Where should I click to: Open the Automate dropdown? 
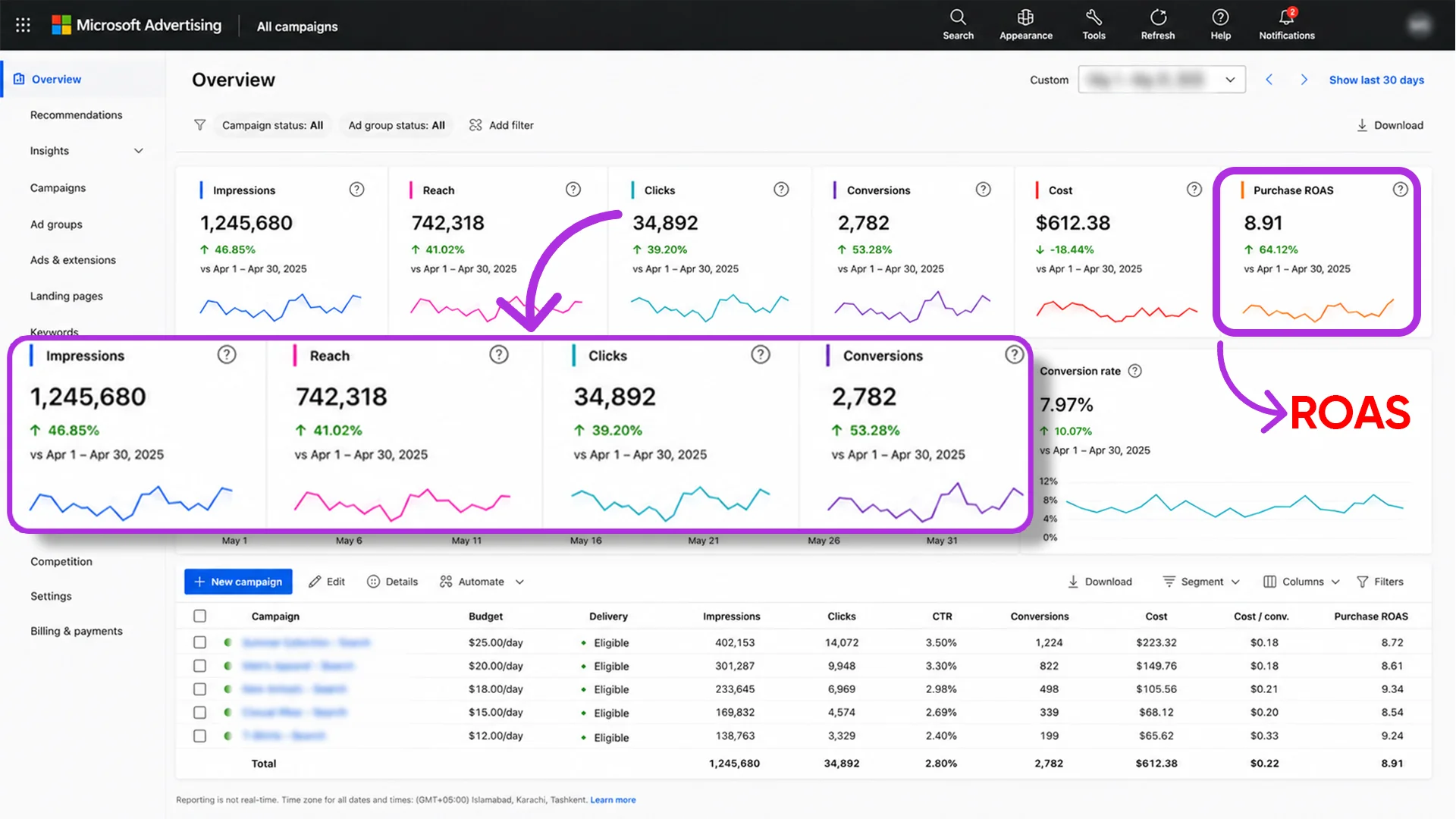[x=482, y=582]
